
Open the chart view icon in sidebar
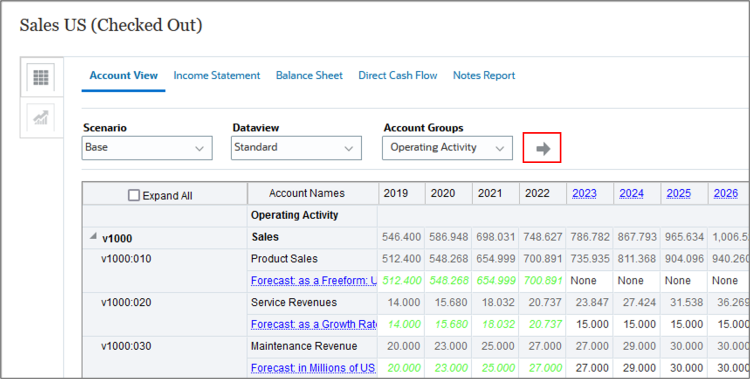pyautogui.click(x=41, y=117)
